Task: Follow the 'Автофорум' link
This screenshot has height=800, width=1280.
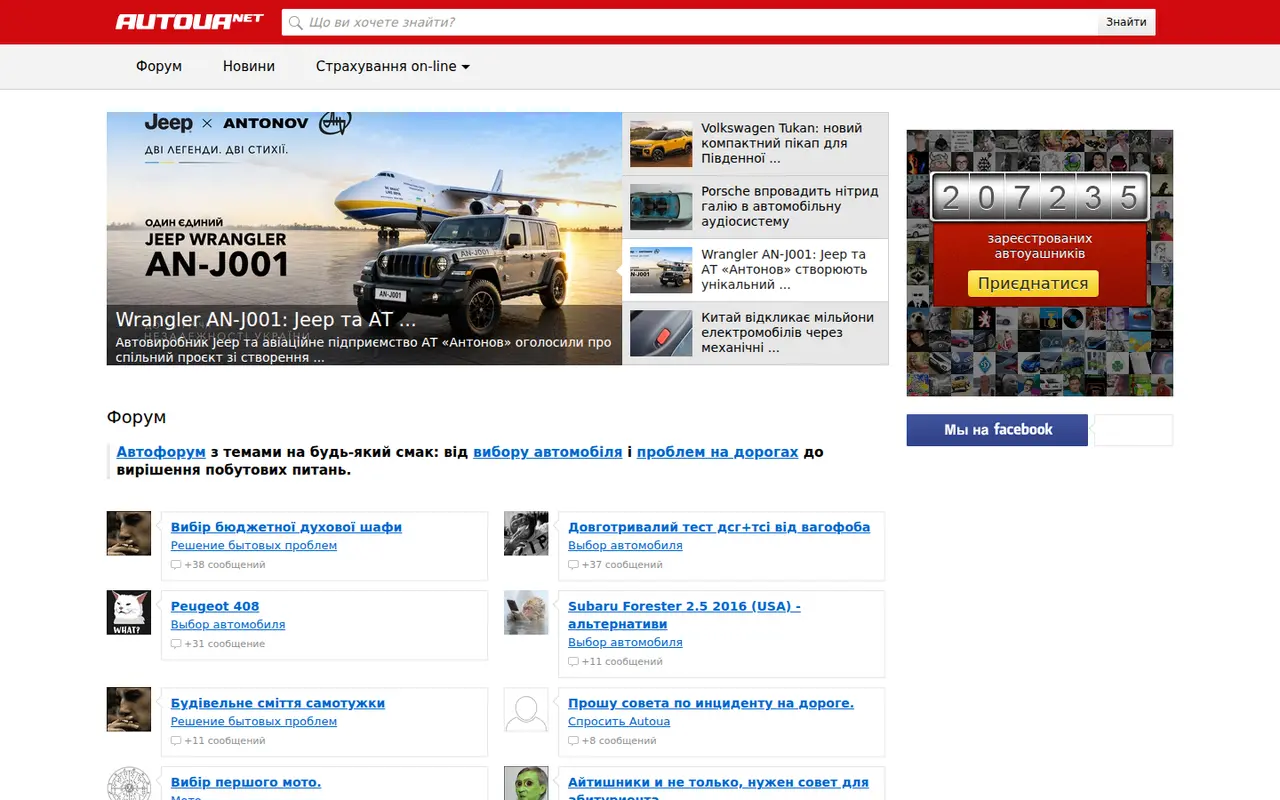Action: pos(161,452)
